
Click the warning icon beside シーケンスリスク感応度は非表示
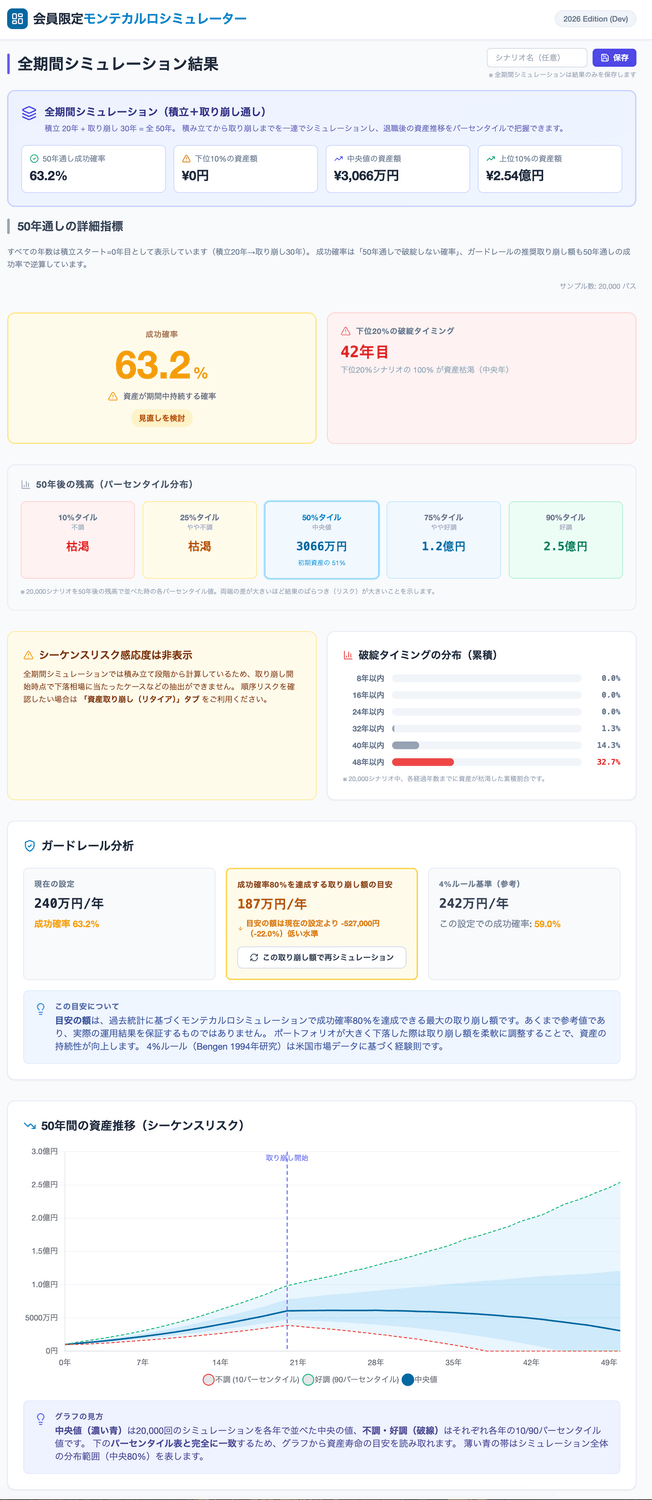[x=28, y=654]
